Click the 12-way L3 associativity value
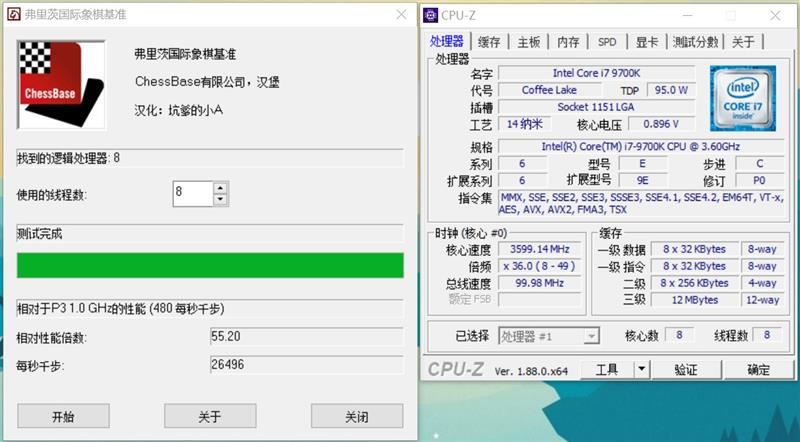 (762, 300)
